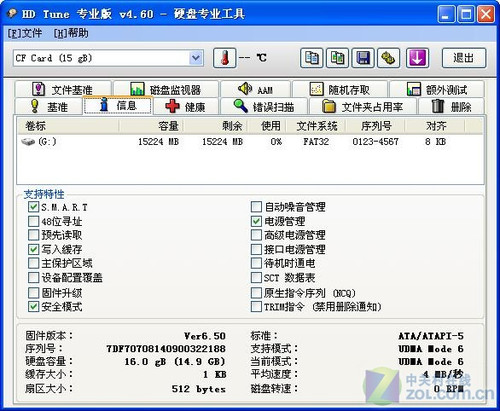The image size is (500, 411).
Task: Close the HD Tune window
Action: pos(486,14)
